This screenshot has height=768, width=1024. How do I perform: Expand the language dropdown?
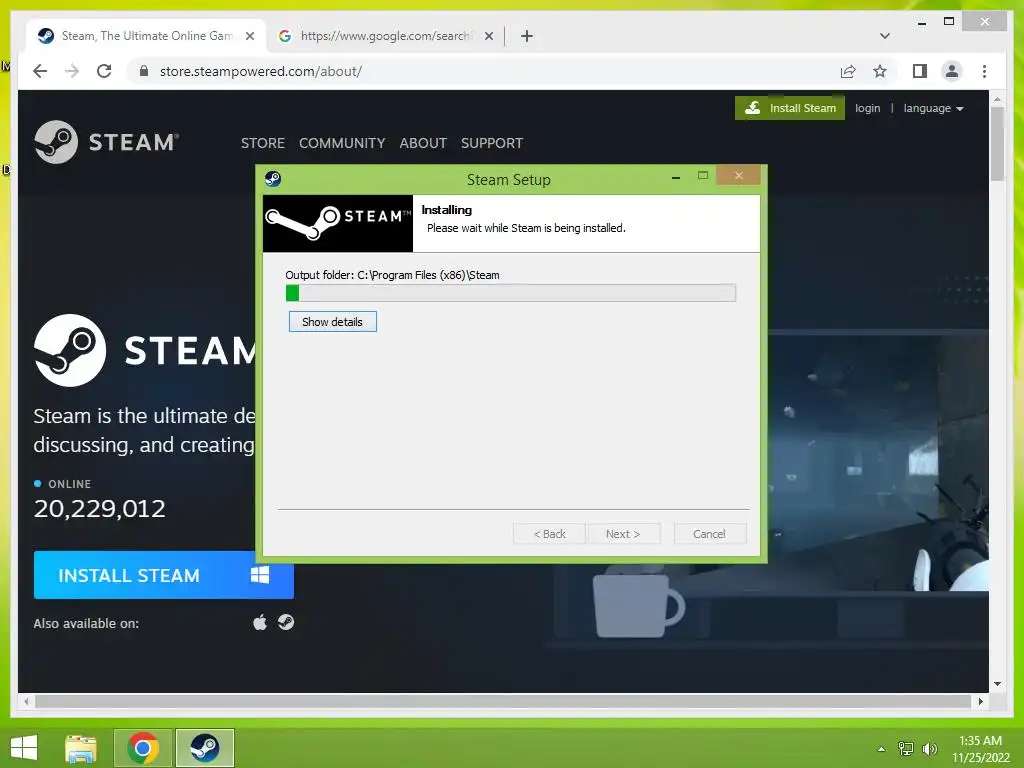[x=933, y=108]
